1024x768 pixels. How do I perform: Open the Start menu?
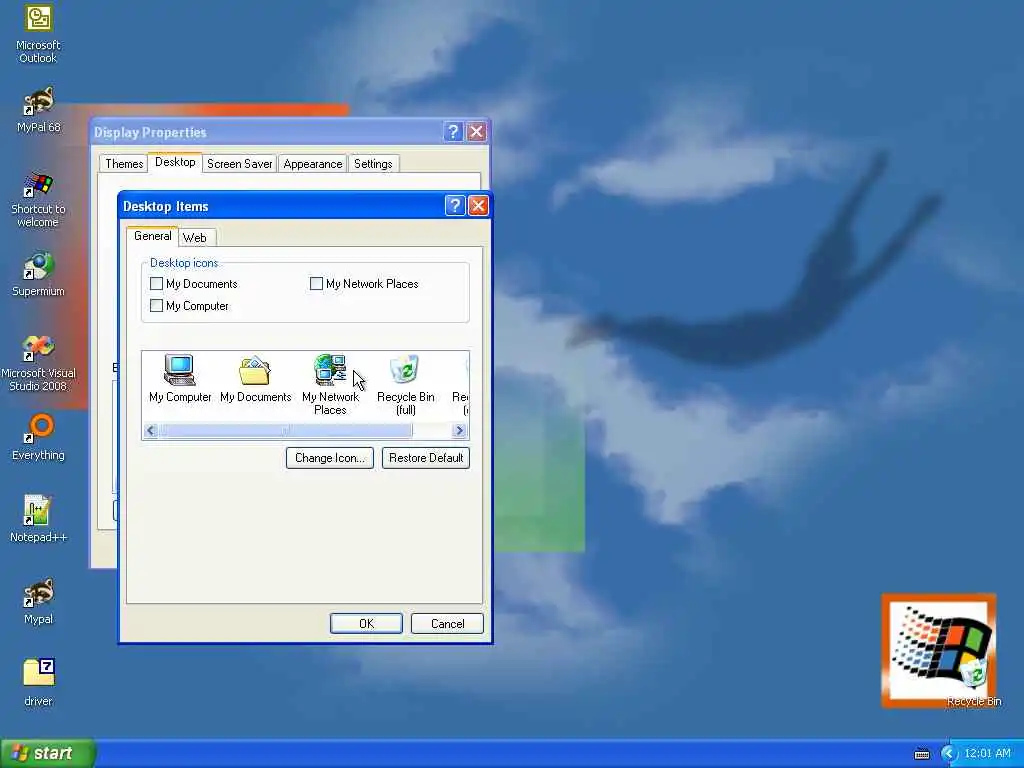pyautogui.click(x=47, y=754)
